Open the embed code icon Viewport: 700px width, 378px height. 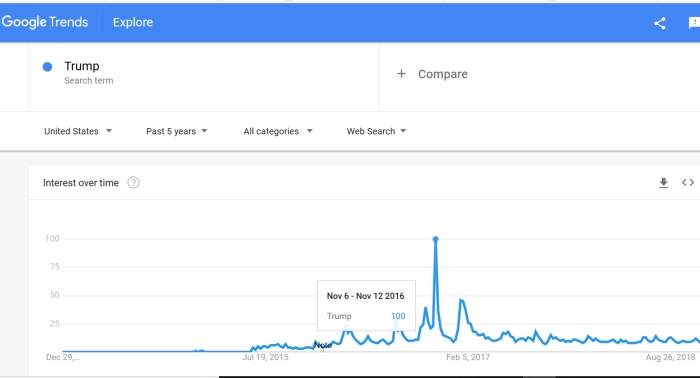[688, 182]
